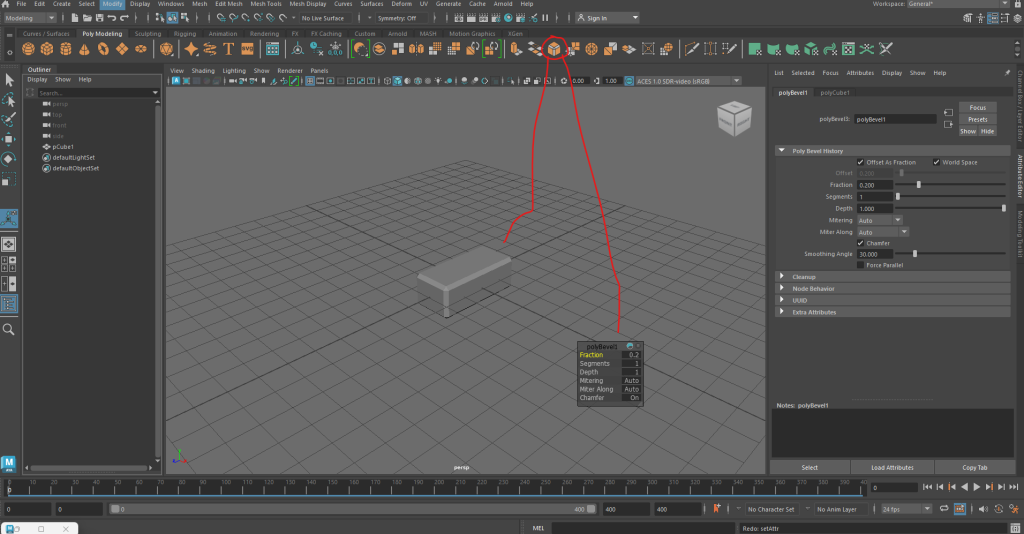Open the Mesh Tools menu
The image size is (1024, 534).
tap(266, 5)
